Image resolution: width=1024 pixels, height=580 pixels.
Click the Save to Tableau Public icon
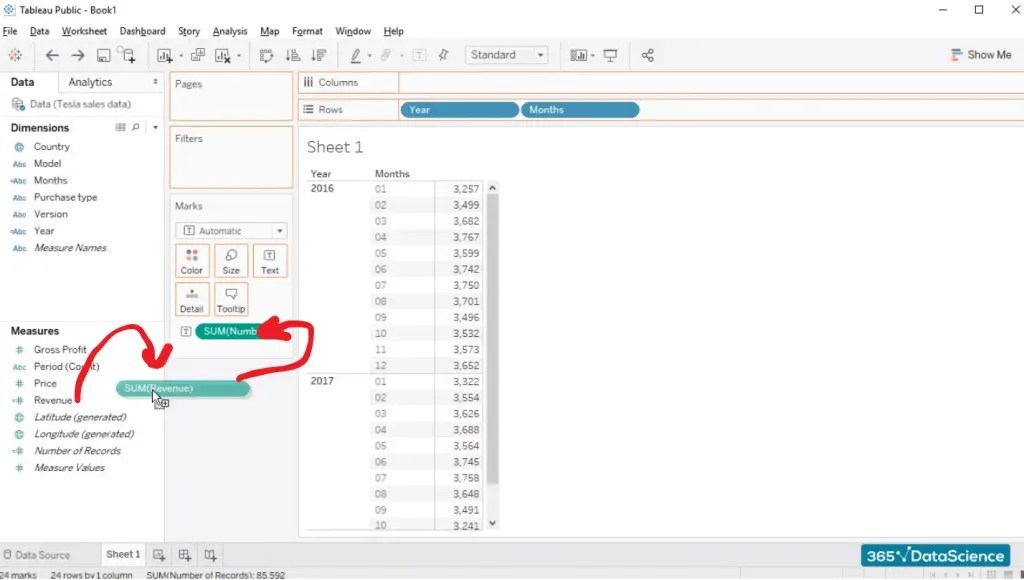click(103, 55)
